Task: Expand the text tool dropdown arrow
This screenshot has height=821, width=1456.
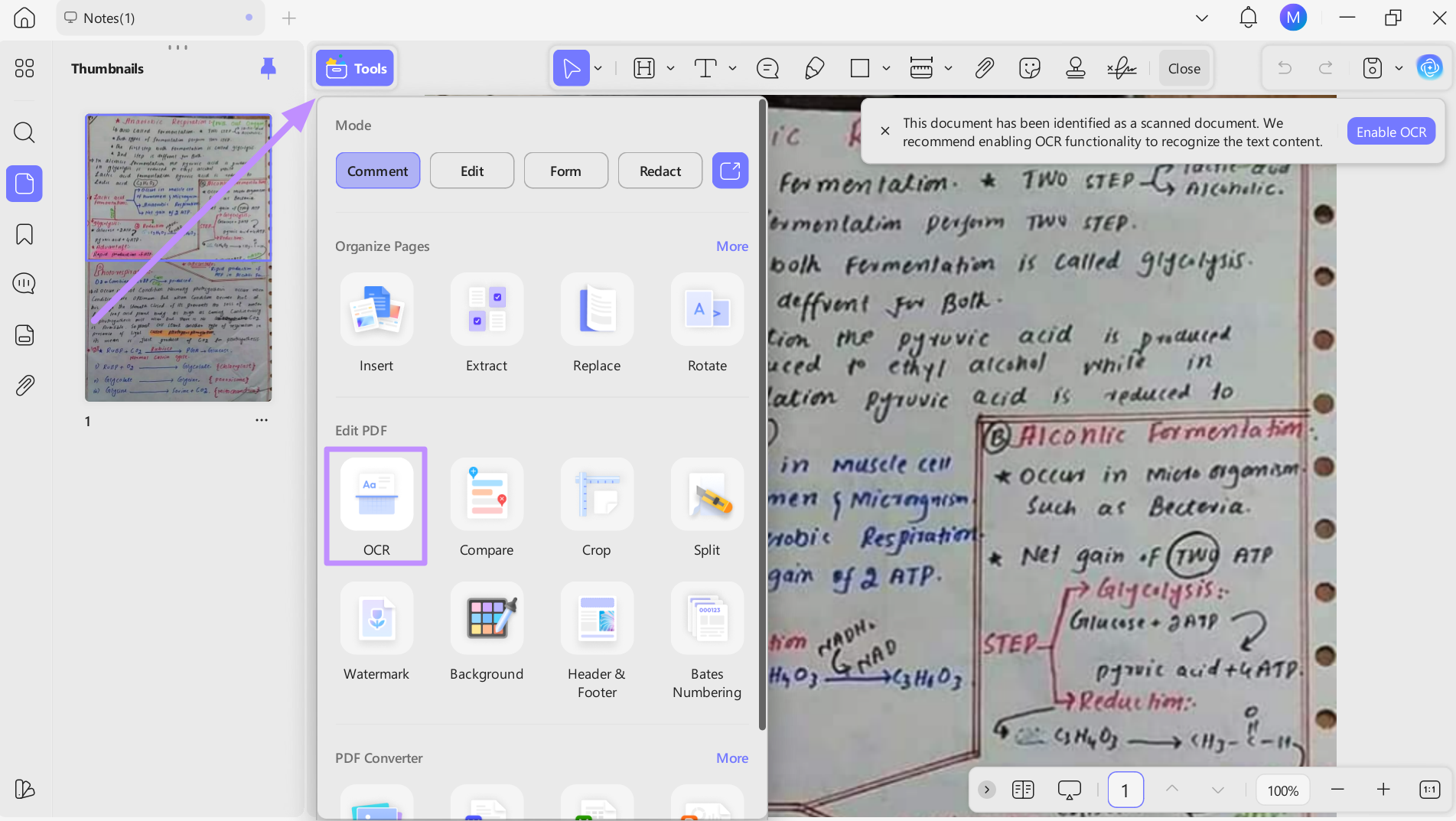Action: click(x=732, y=68)
